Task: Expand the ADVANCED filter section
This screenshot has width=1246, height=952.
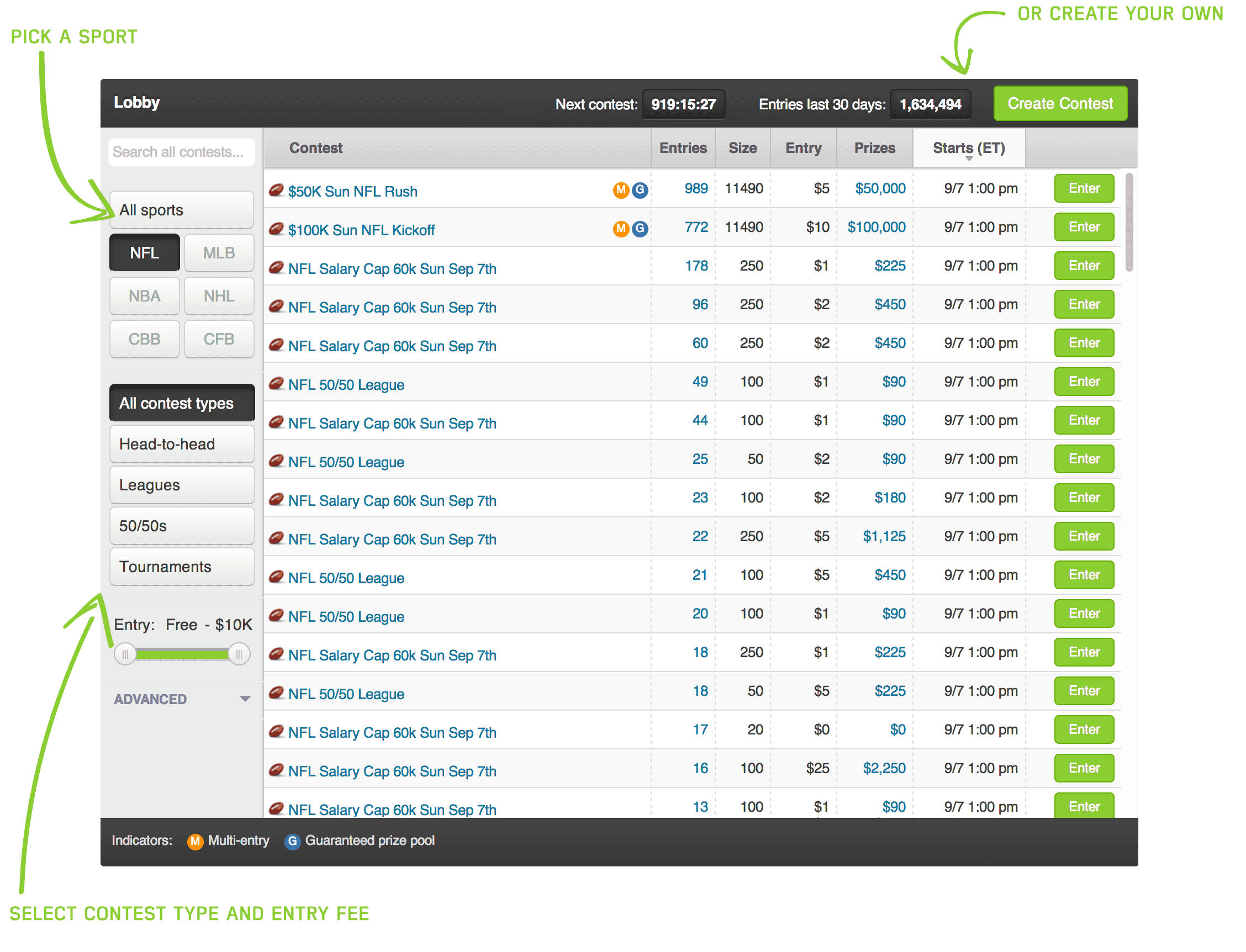Action: tap(181, 699)
